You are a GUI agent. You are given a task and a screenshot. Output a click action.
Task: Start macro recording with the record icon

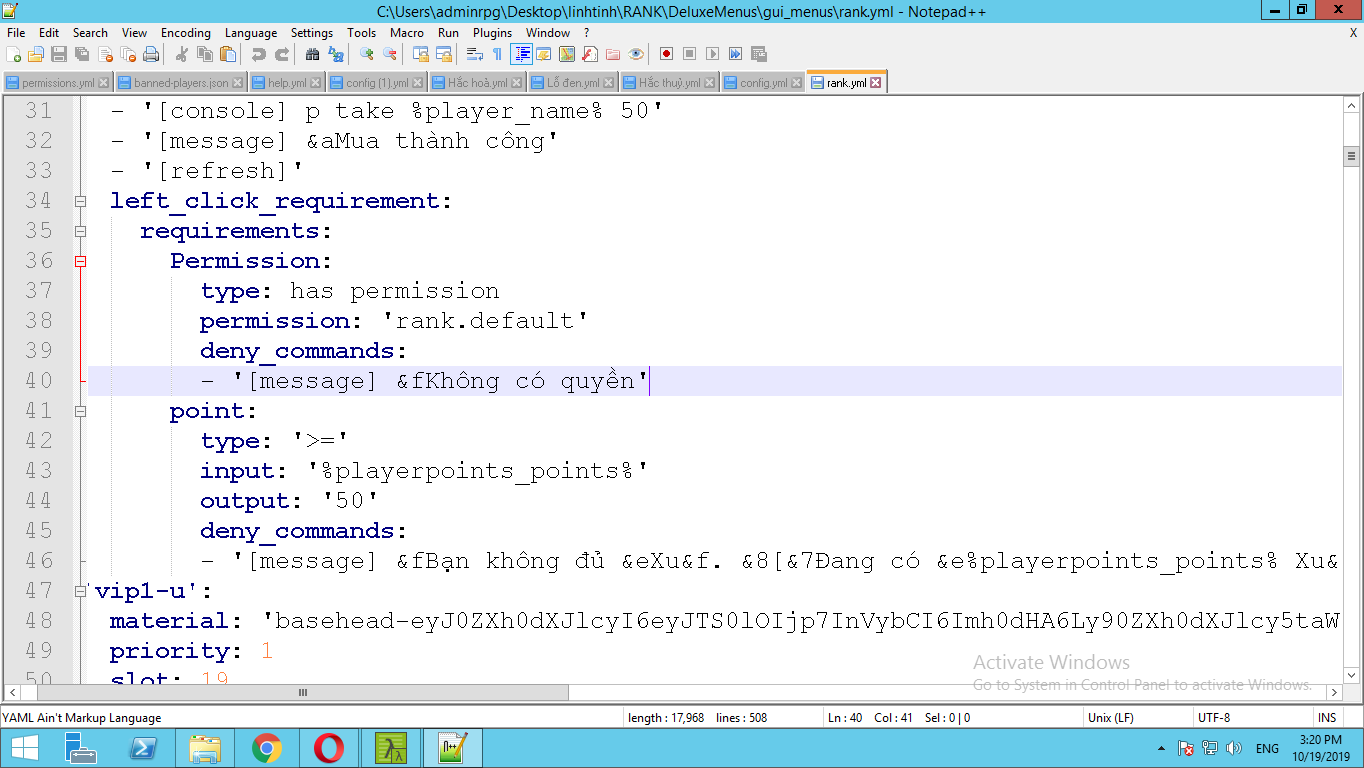666,54
